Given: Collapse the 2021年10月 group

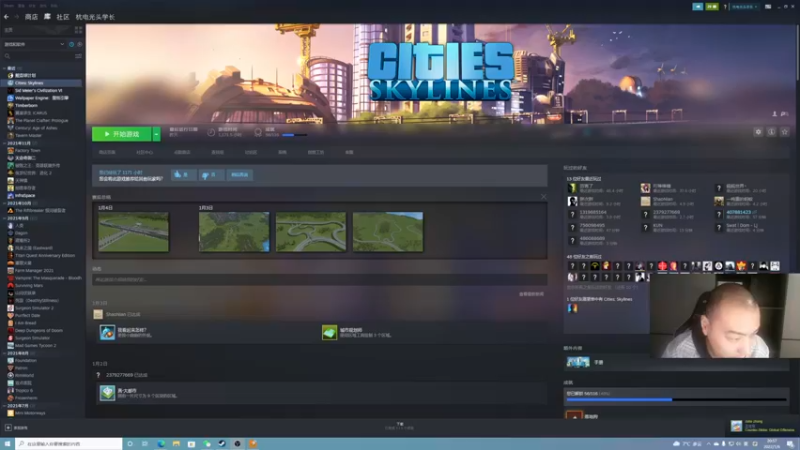Looking at the screenshot, I should [5, 203].
